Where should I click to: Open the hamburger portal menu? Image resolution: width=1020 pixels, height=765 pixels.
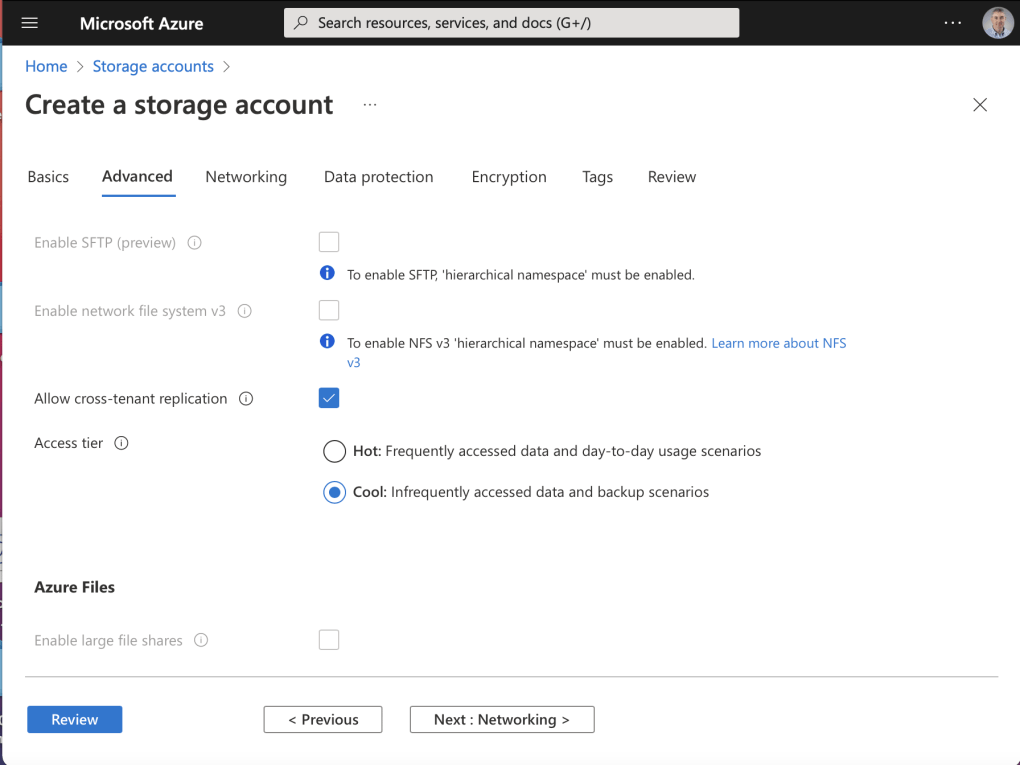(29, 23)
